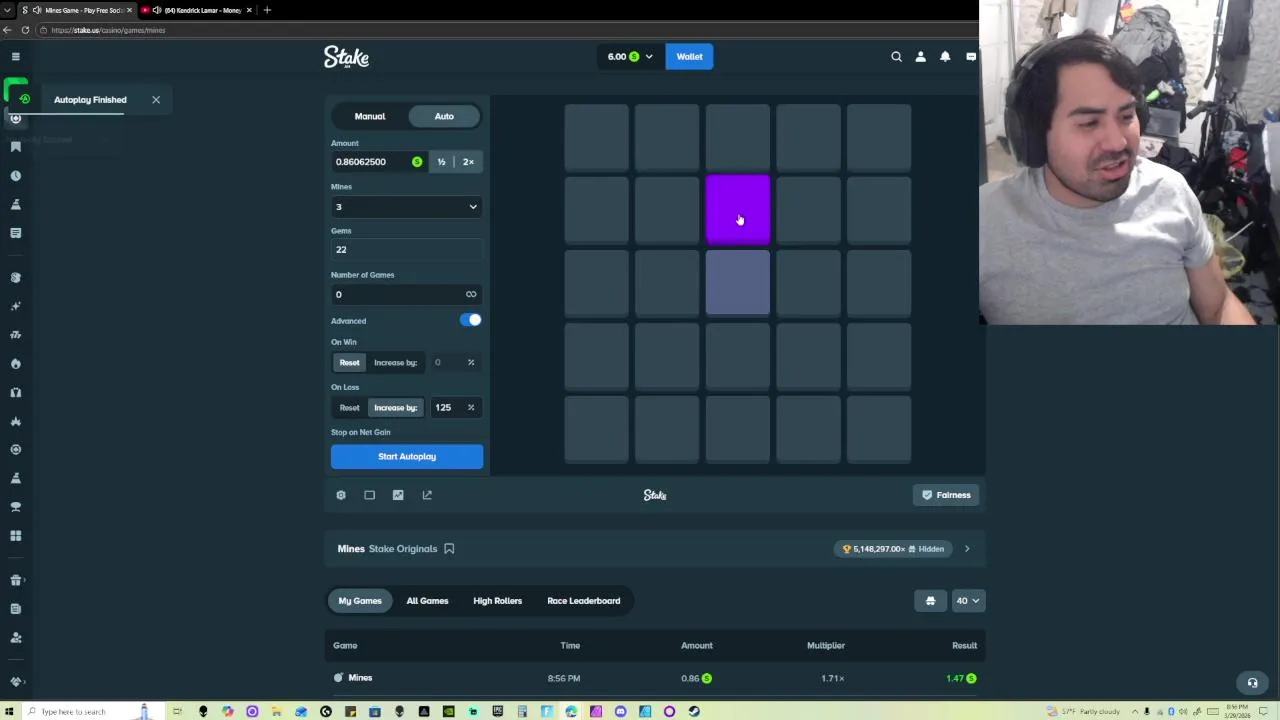Click the ghost mode incognito icon
The height and width of the screenshot is (720, 1280).
tap(930, 601)
